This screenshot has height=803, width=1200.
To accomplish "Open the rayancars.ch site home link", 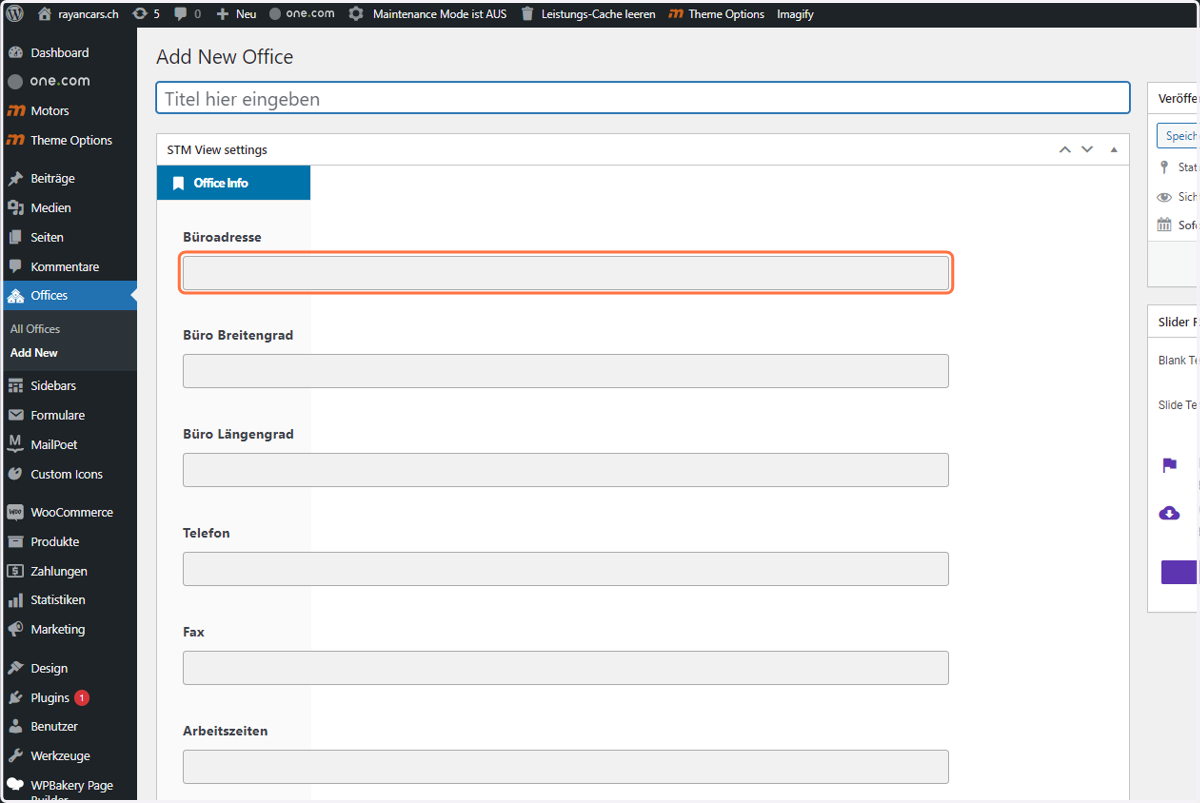I will (x=78, y=14).
